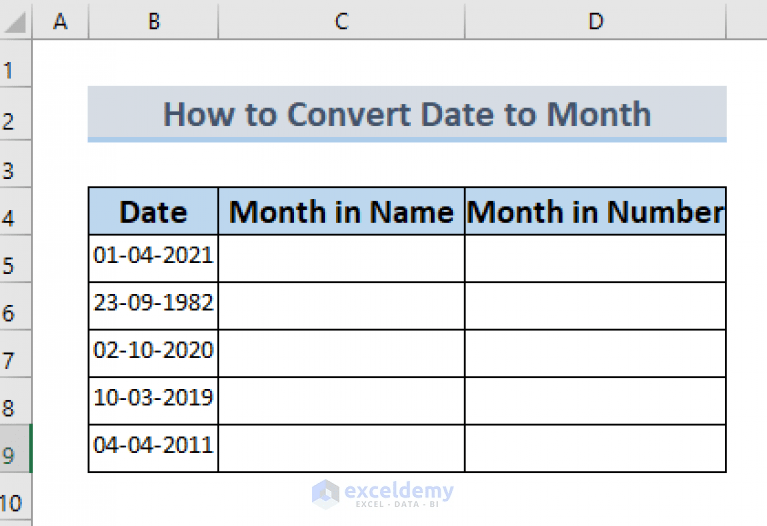Select the cell containing 02-10-2020
Image resolution: width=767 pixels, height=526 pixels.
coord(154,354)
